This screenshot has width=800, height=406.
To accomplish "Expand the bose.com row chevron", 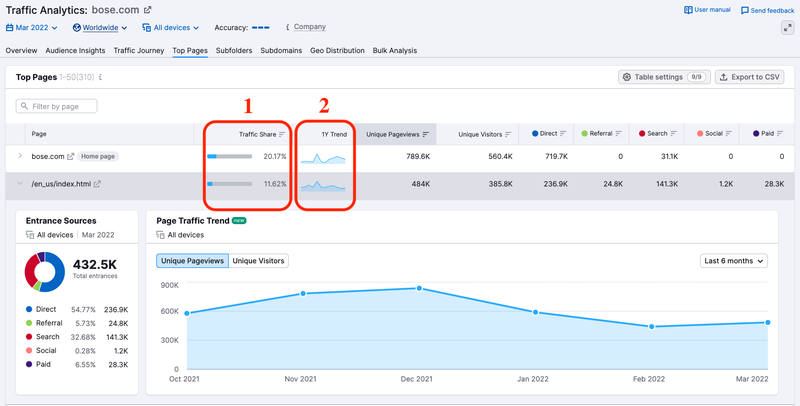I will click(x=20, y=156).
